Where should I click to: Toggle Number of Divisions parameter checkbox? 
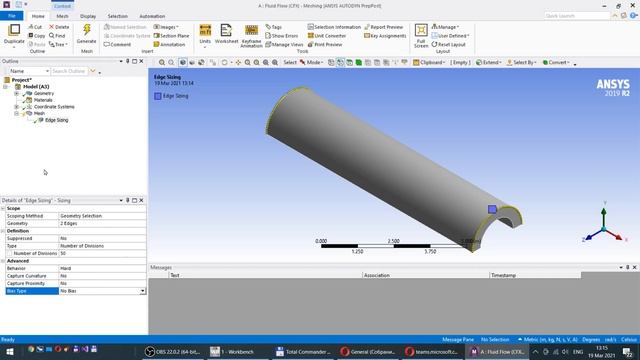10,253
